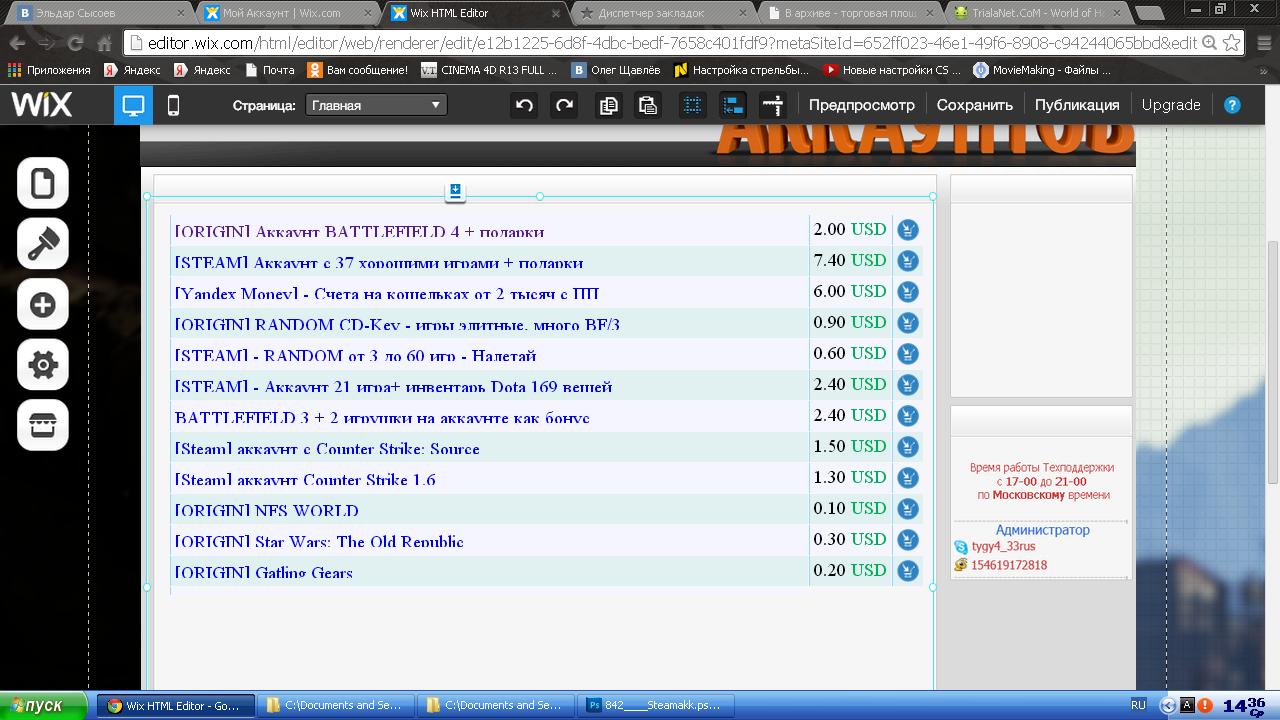1280x720 pixels.
Task: Open the Windows пуск Start menu
Action: 45,705
